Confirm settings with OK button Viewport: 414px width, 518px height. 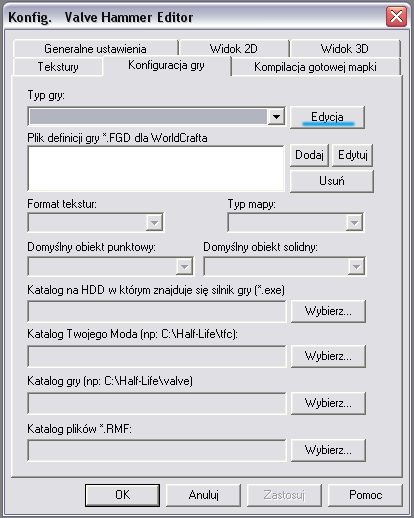point(122,495)
